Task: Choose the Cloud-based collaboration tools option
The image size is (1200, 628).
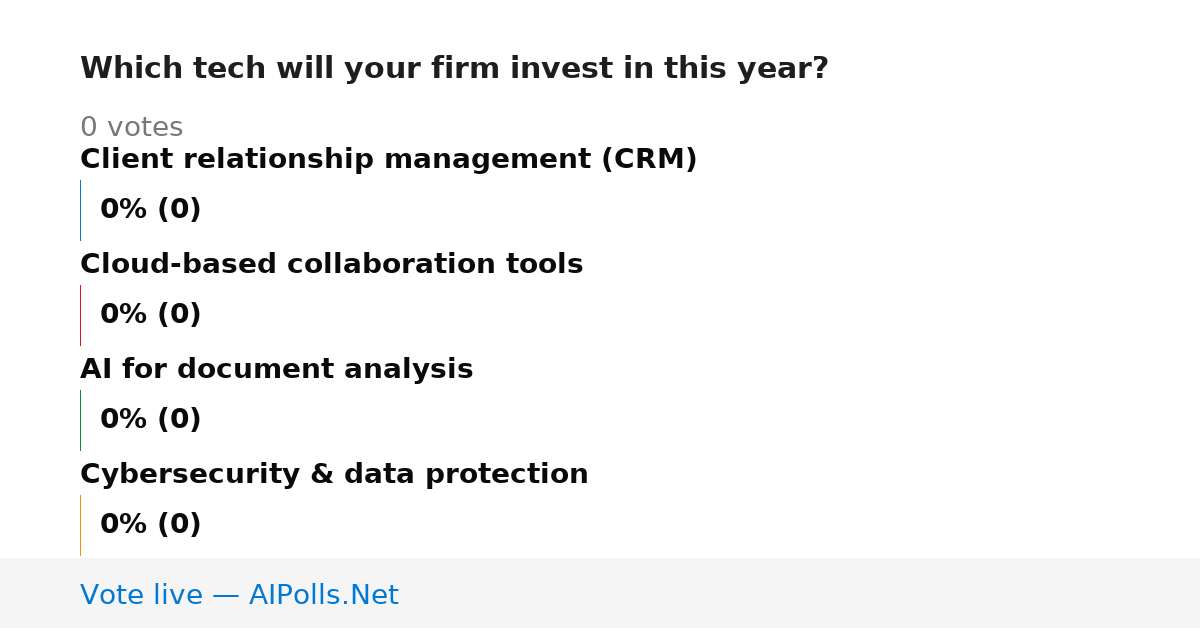Action: click(x=331, y=265)
